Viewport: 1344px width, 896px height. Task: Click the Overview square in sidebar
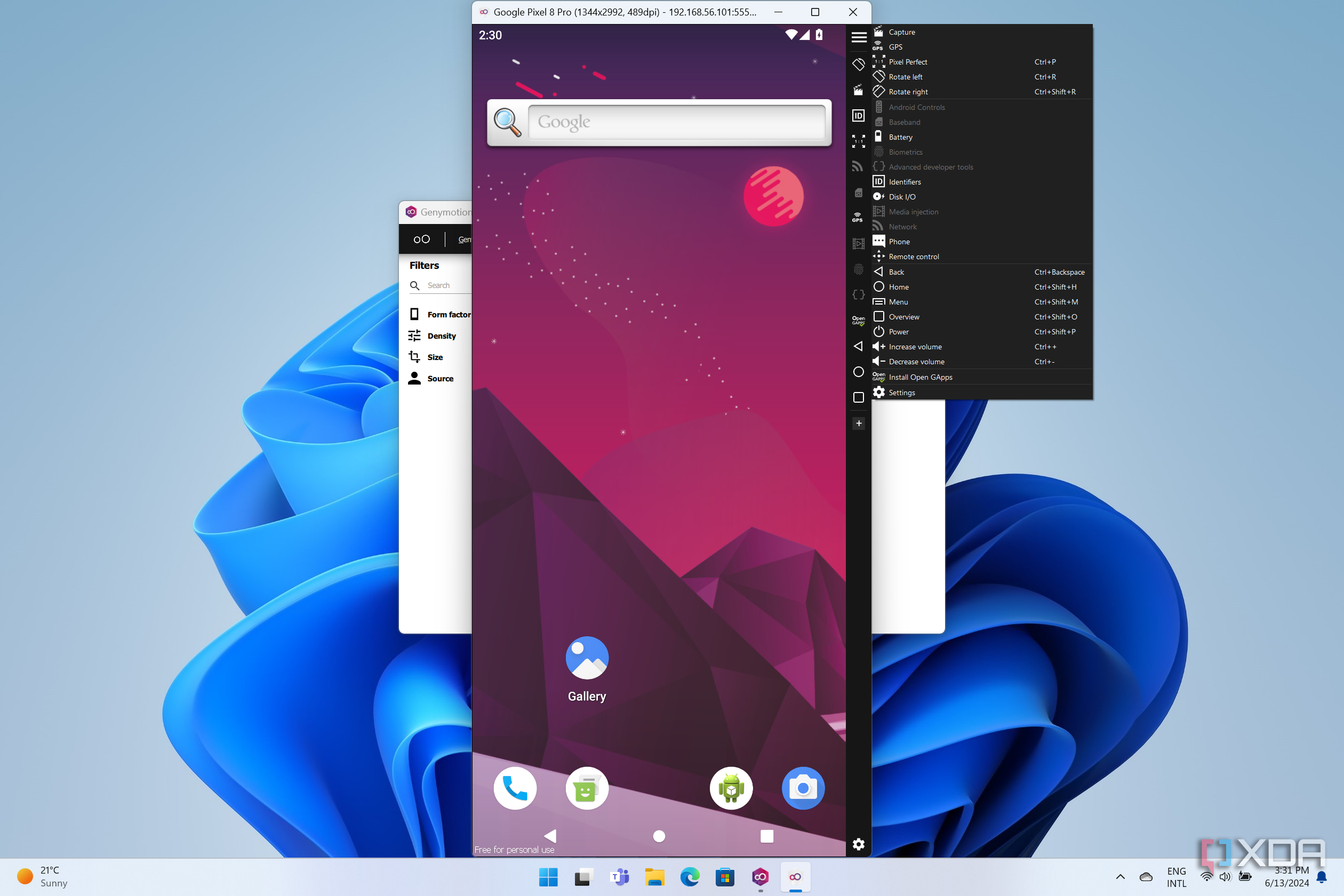point(858,397)
